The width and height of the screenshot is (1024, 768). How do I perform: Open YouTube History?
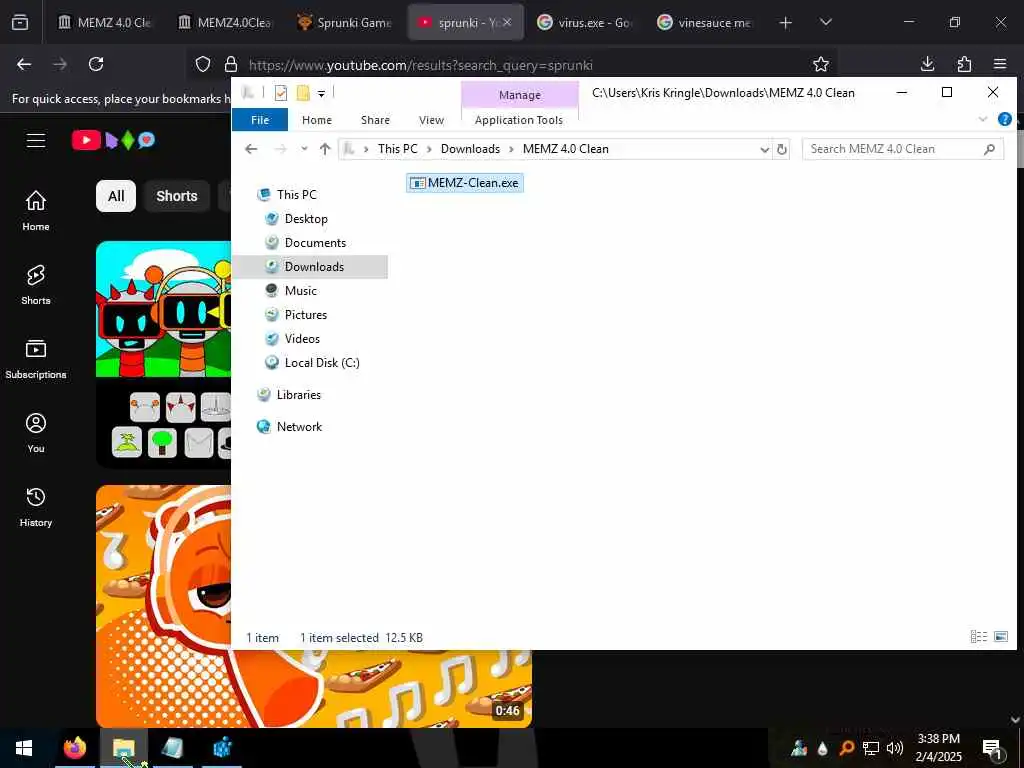tap(36, 507)
